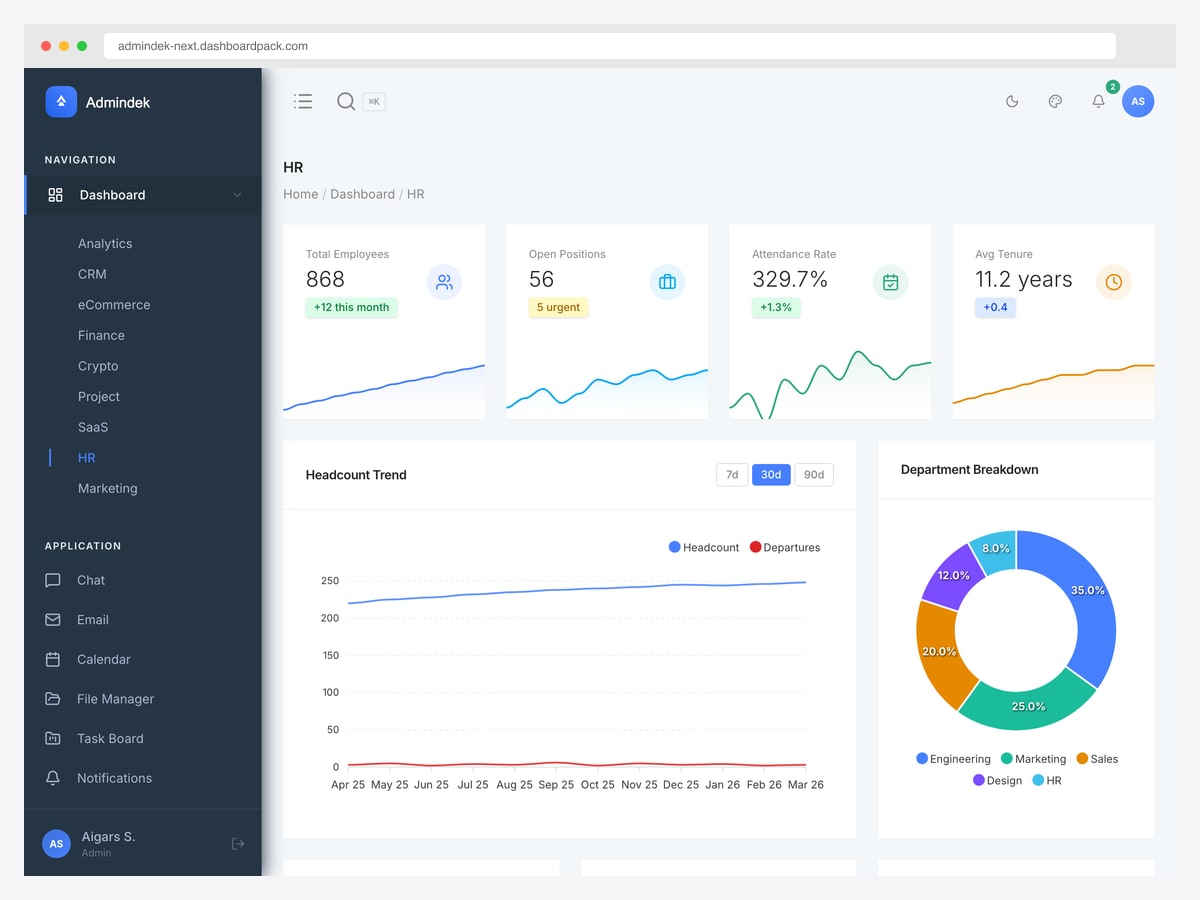1200x900 pixels.
Task: Click the 5 urgent badge
Action: pos(558,307)
